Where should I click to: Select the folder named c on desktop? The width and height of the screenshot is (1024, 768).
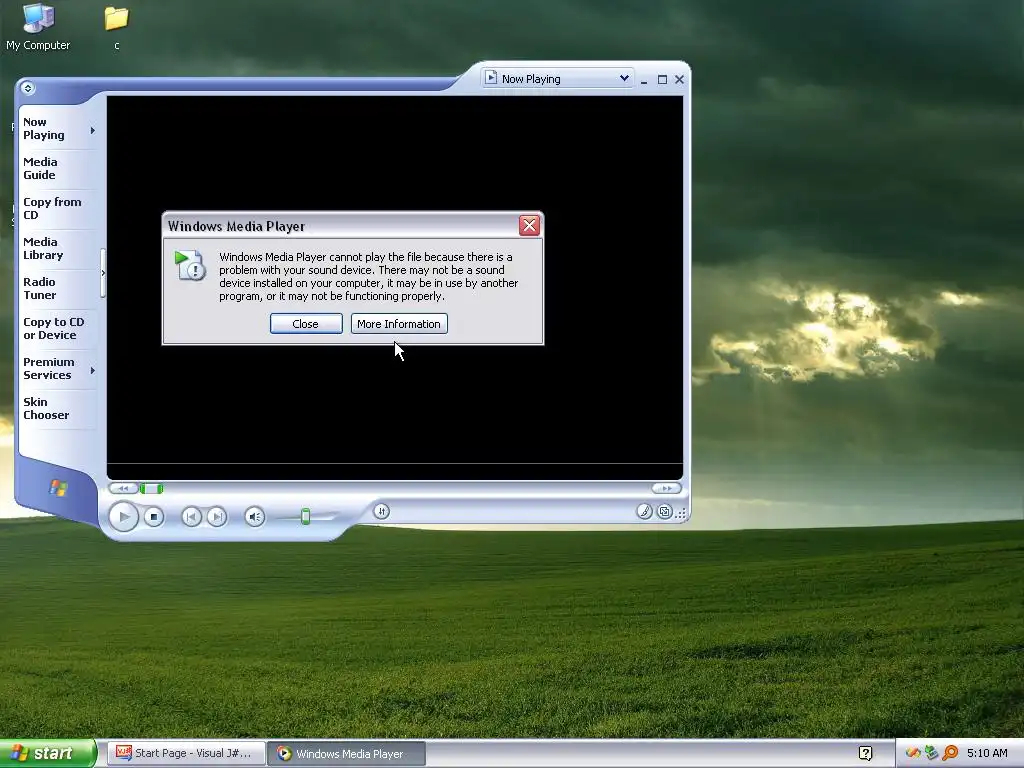point(116,27)
